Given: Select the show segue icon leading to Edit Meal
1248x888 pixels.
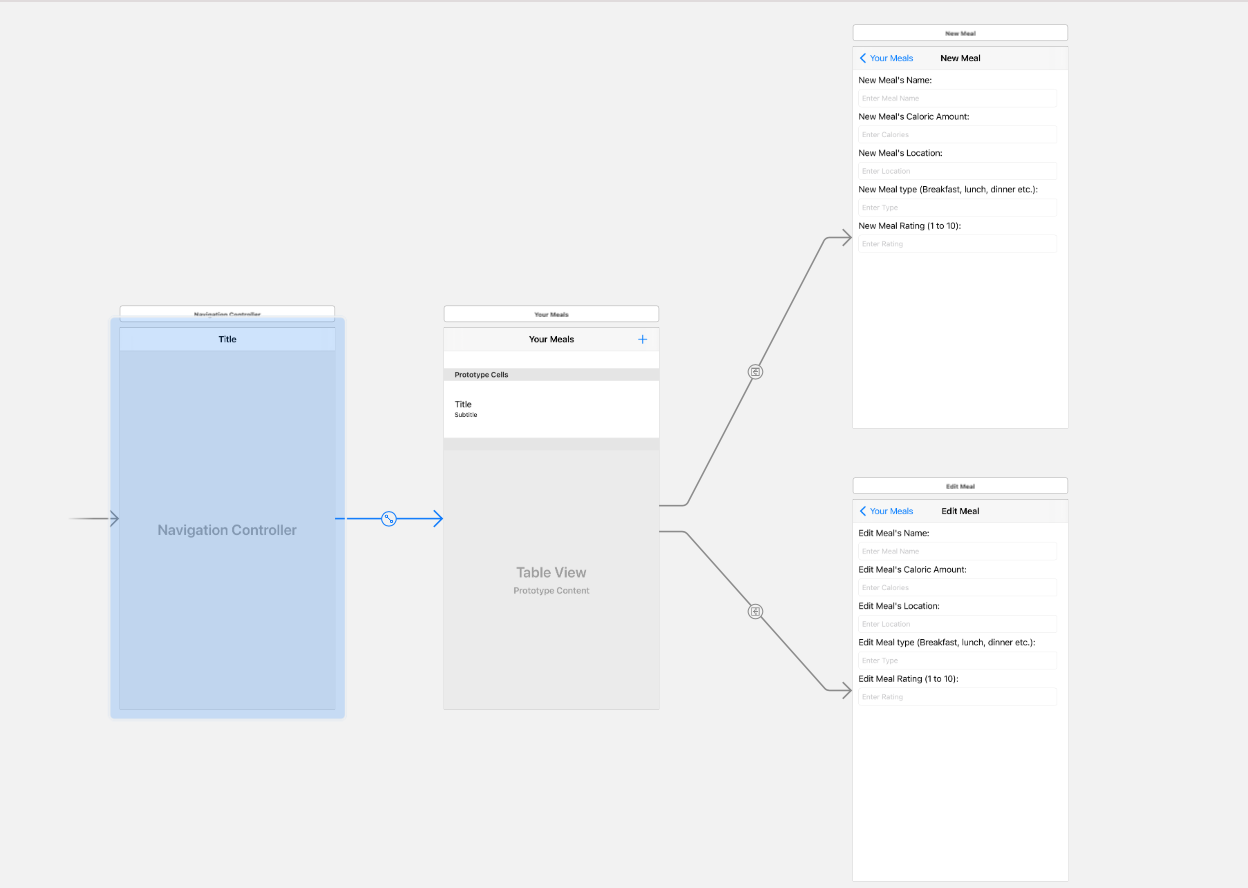Looking at the screenshot, I should pos(756,611).
